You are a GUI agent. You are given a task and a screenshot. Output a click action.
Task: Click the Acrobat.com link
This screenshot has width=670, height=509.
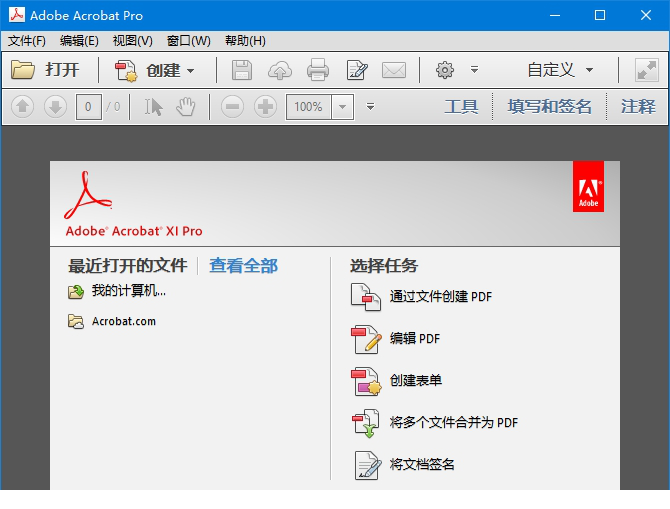tap(124, 321)
